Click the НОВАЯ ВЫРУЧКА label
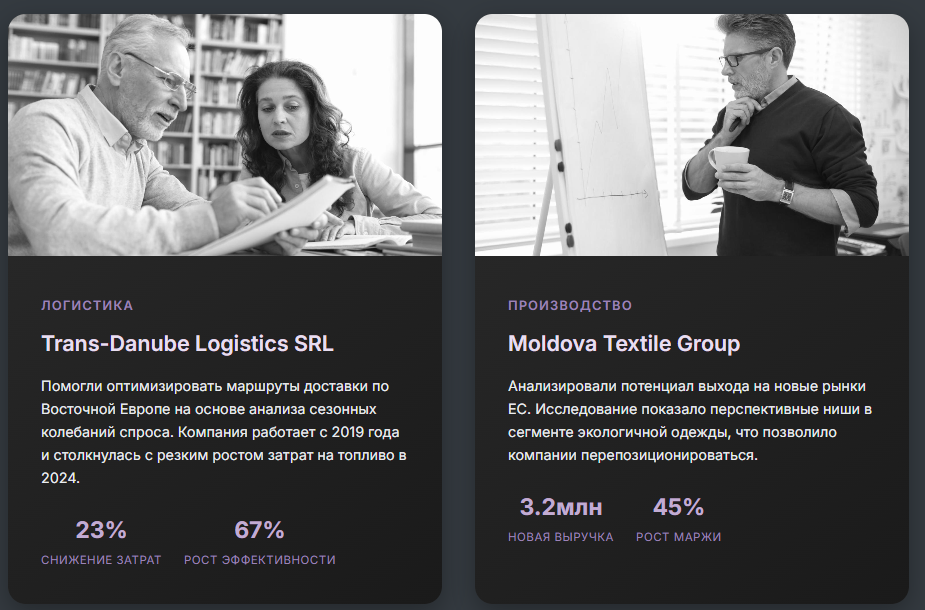This screenshot has height=610, width=925. [x=561, y=537]
